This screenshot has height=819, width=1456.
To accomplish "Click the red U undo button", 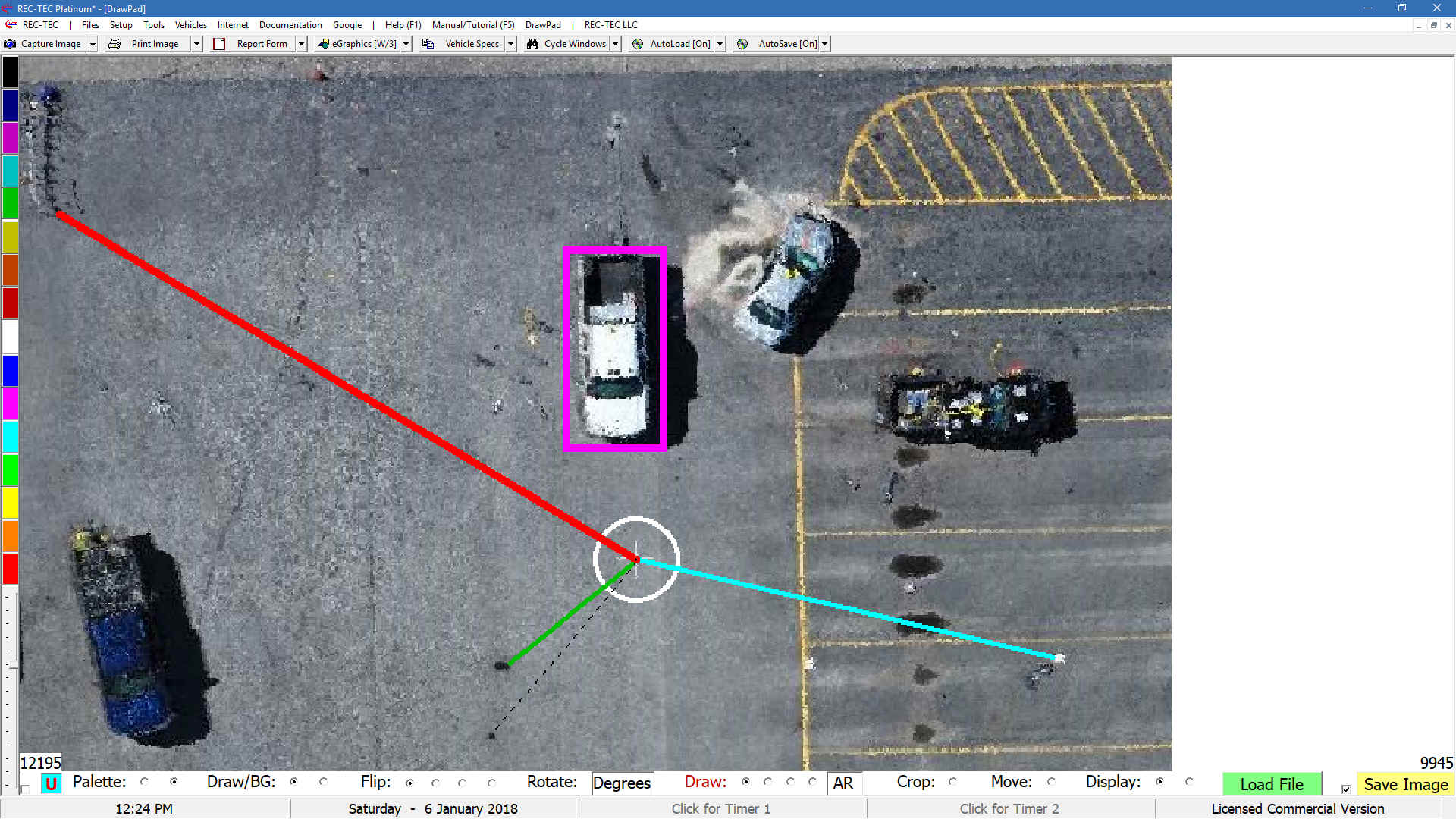I will pos(51,783).
